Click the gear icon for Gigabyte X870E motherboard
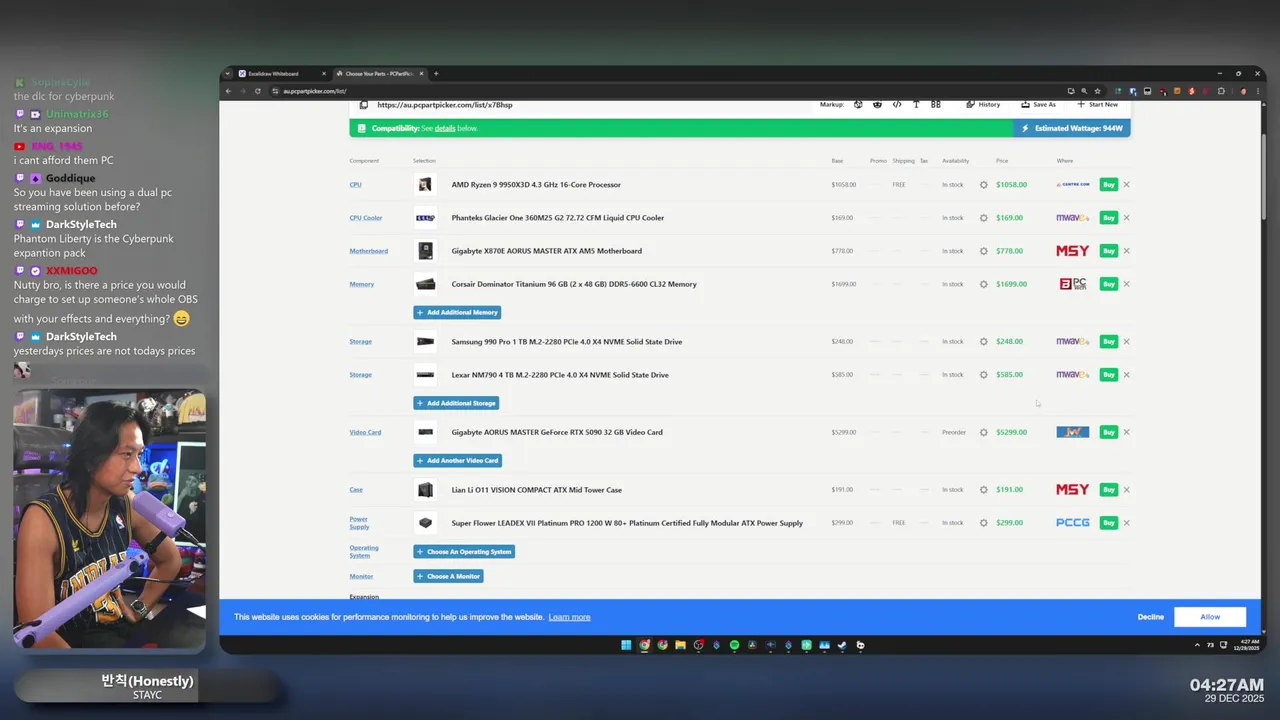The image size is (1280, 720). pos(983,251)
